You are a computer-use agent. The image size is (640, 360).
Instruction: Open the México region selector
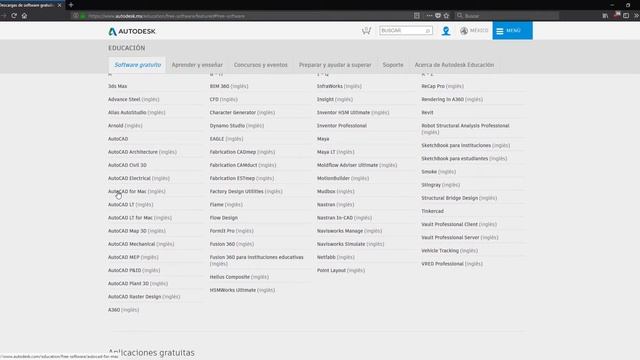click(474, 31)
